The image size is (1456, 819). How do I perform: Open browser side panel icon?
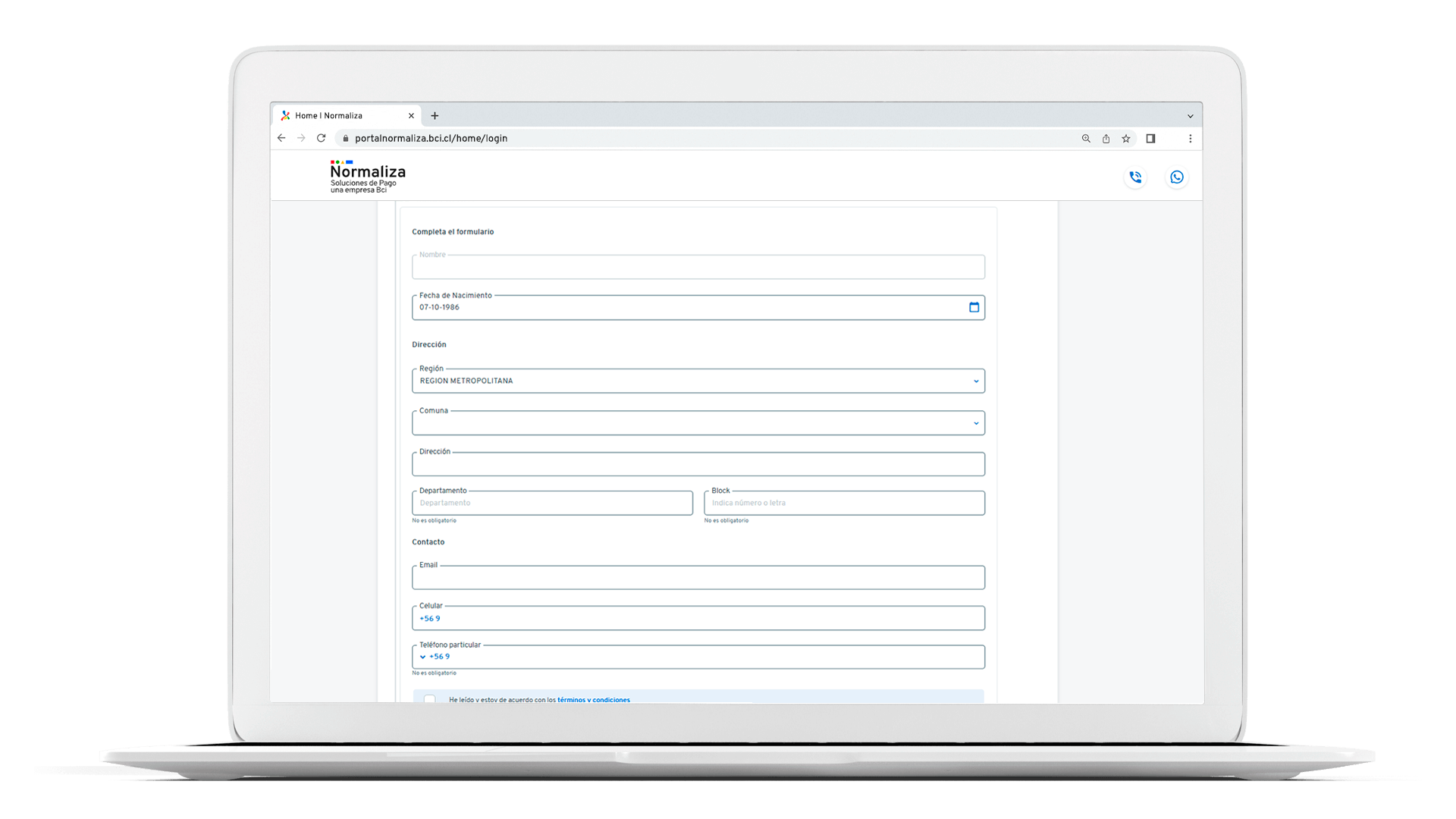1150,139
